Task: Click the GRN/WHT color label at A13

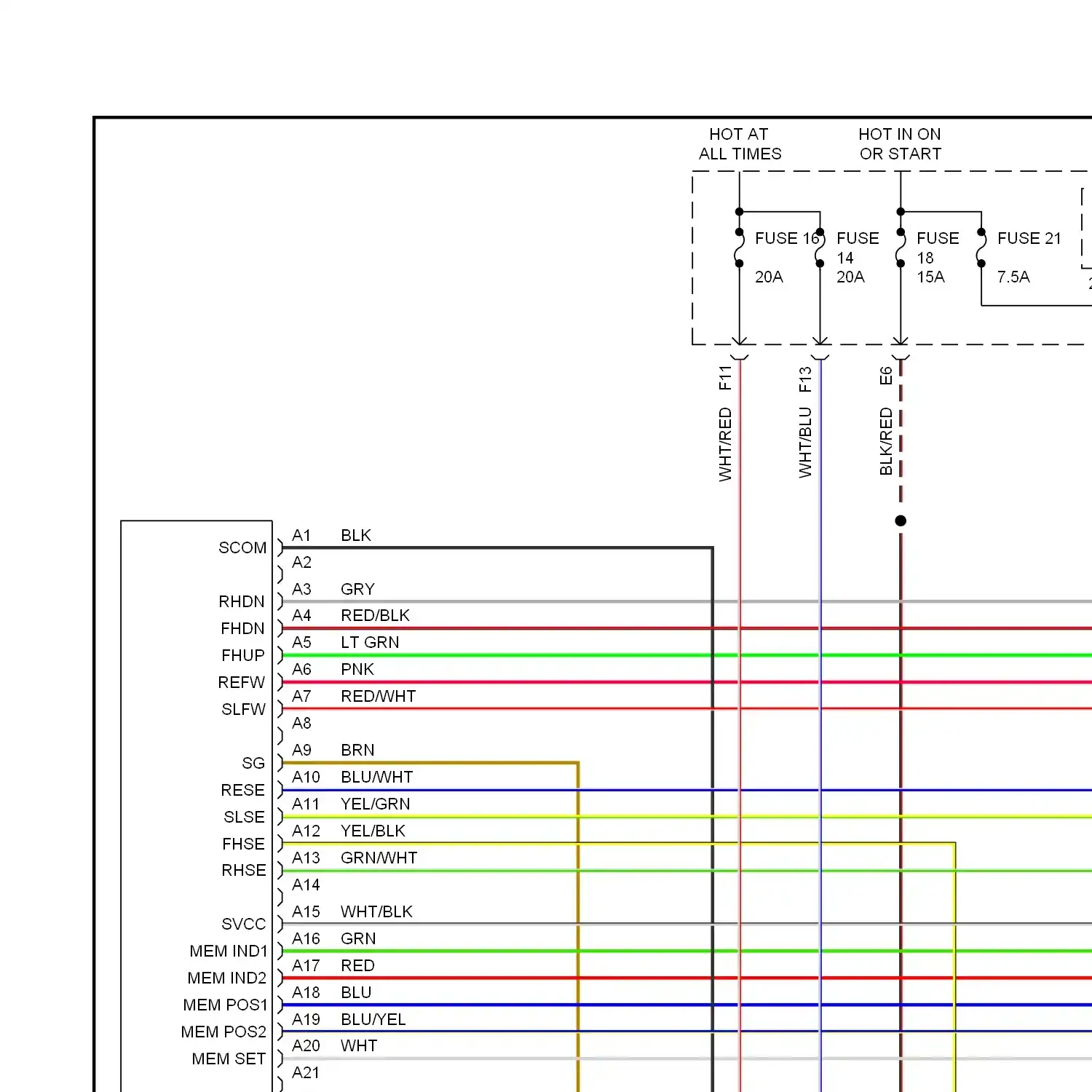Action: [379, 858]
